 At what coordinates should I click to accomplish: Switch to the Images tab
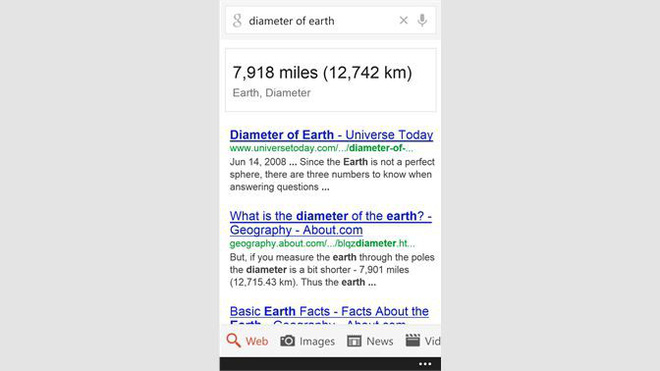[317, 341]
